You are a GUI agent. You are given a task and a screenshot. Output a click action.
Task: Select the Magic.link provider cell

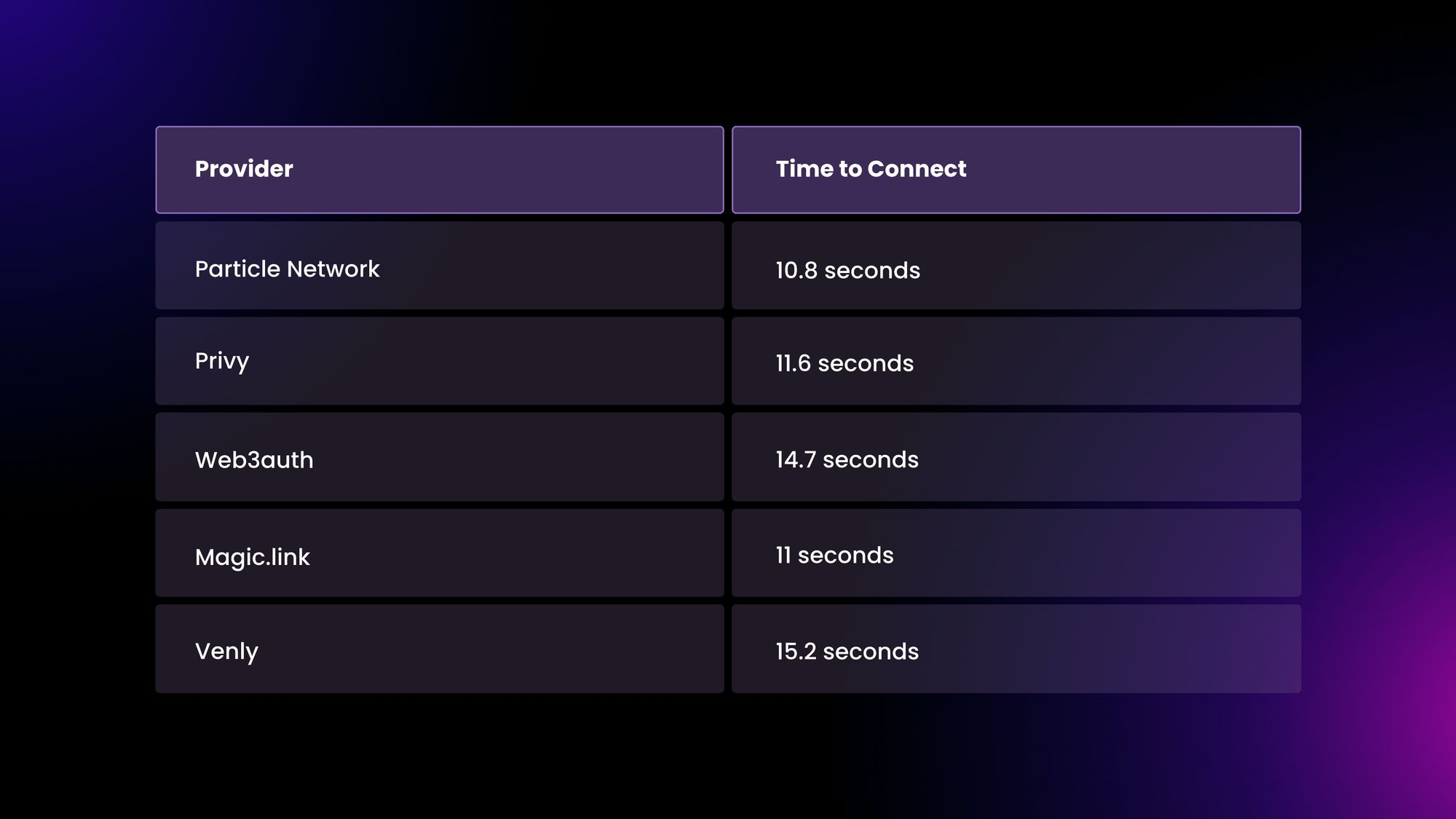point(440,553)
